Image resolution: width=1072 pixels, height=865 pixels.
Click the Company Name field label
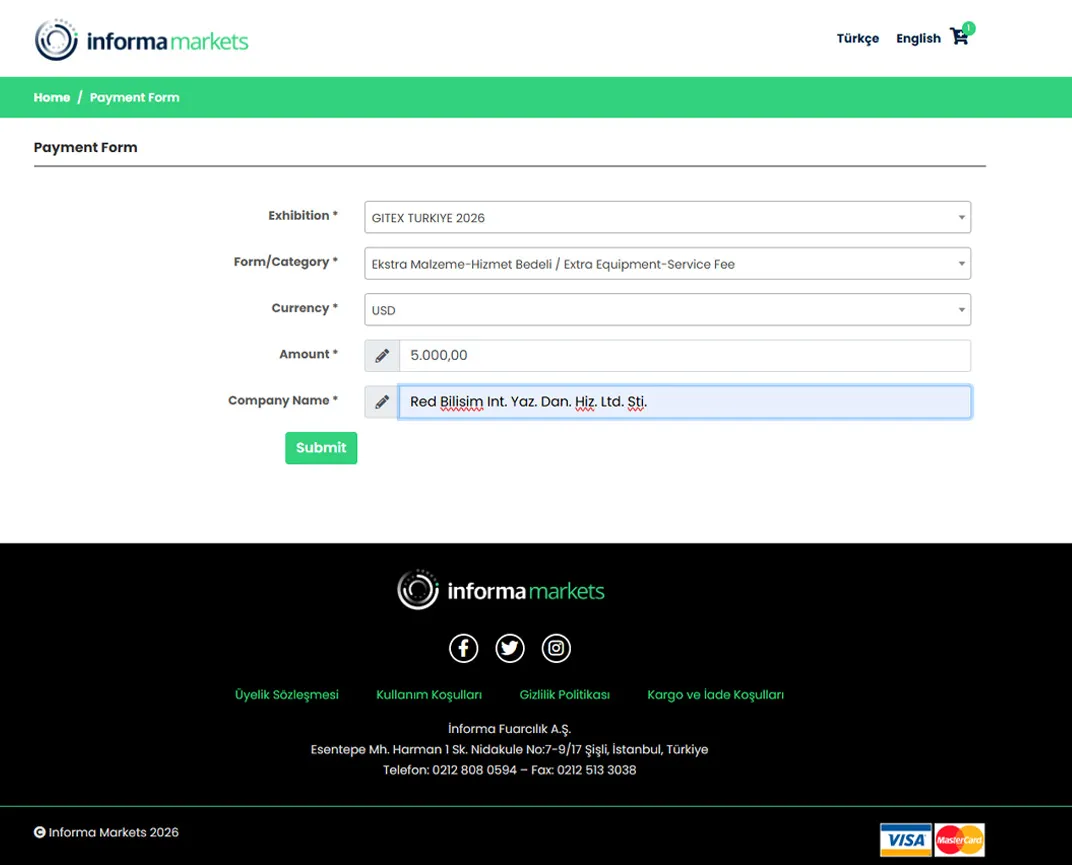click(283, 401)
